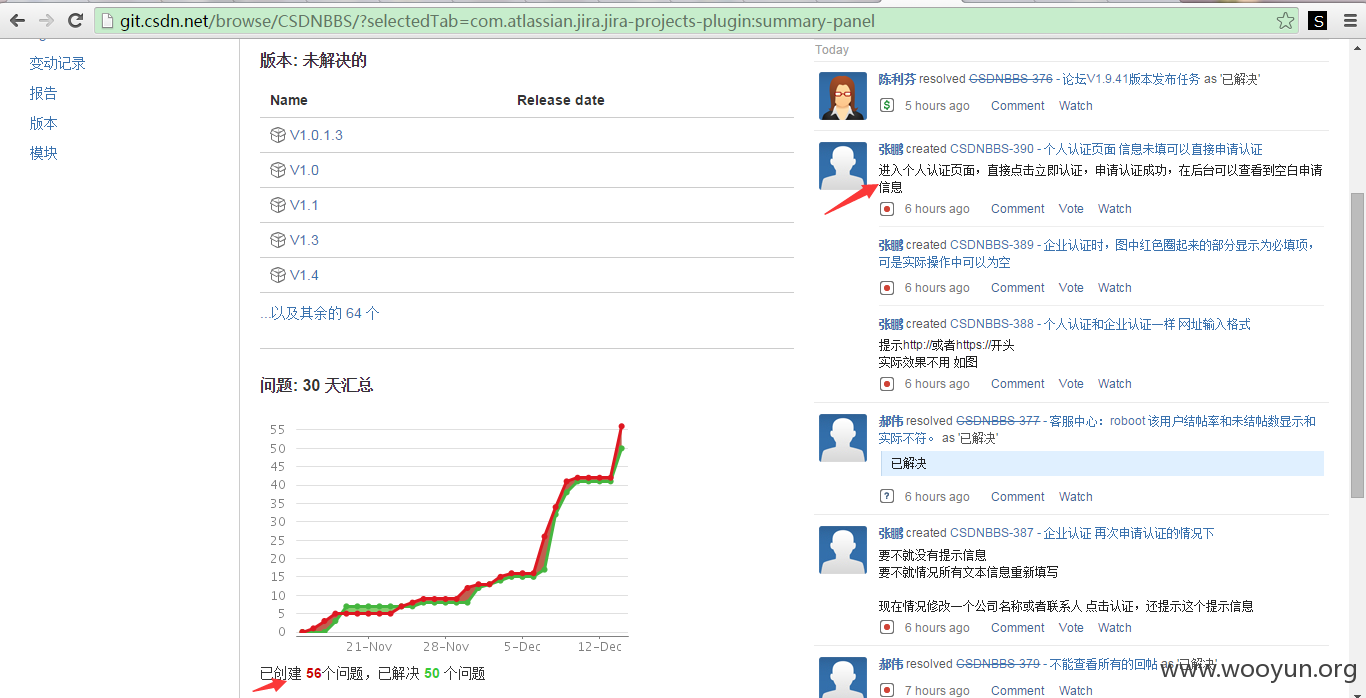The width and height of the screenshot is (1366, 698).
Task: Watch issue CSDNBBS-388
Action: pos(1114,384)
